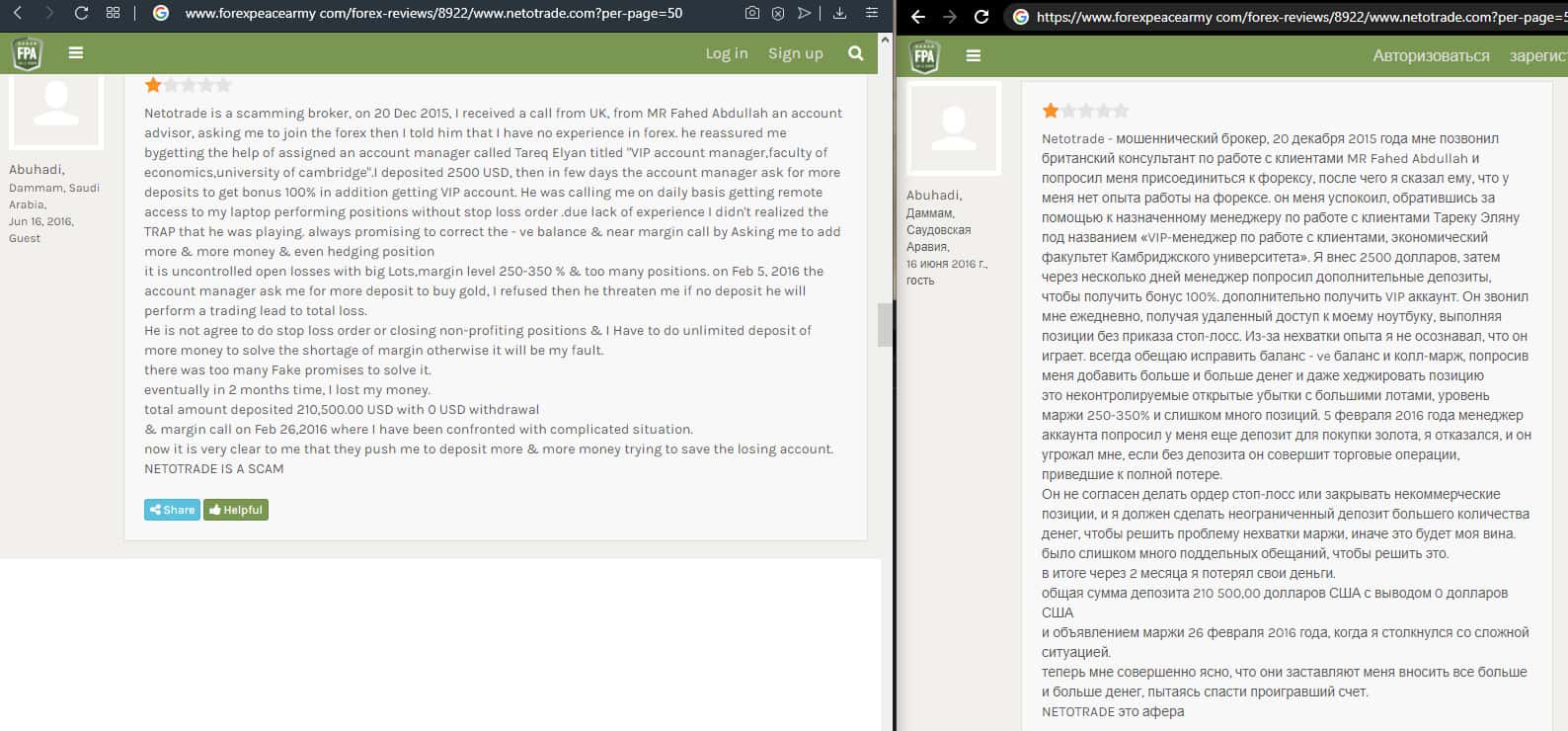Reload the page in the right browser
Image resolution: width=1568 pixels, height=731 pixels.
pos(981,17)
